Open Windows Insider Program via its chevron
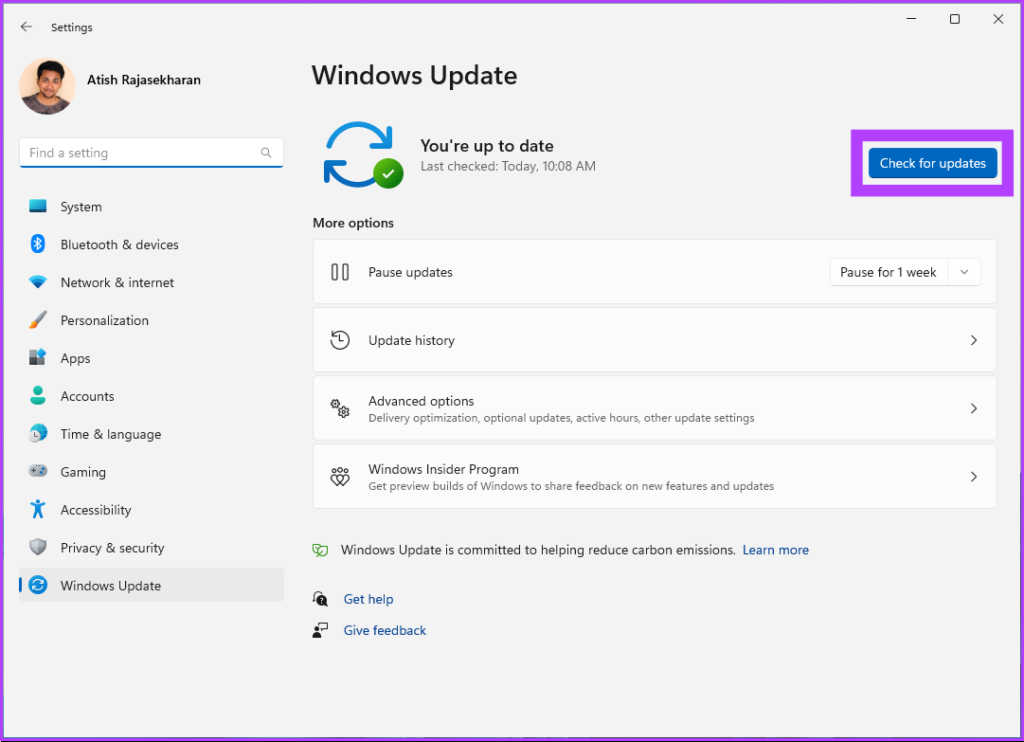Viewport: 1024px width, 742px height. (973, 476)
